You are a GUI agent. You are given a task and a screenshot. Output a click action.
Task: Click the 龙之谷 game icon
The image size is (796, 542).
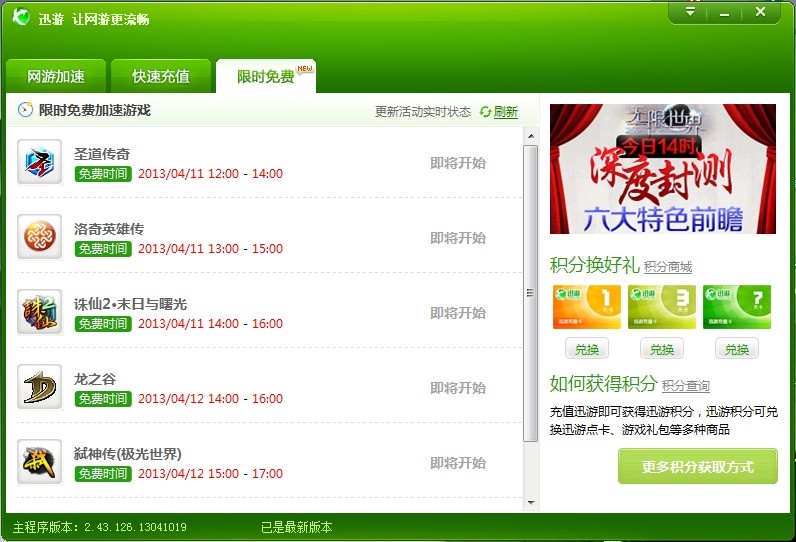pyautogui.click(x=40, y=387)
